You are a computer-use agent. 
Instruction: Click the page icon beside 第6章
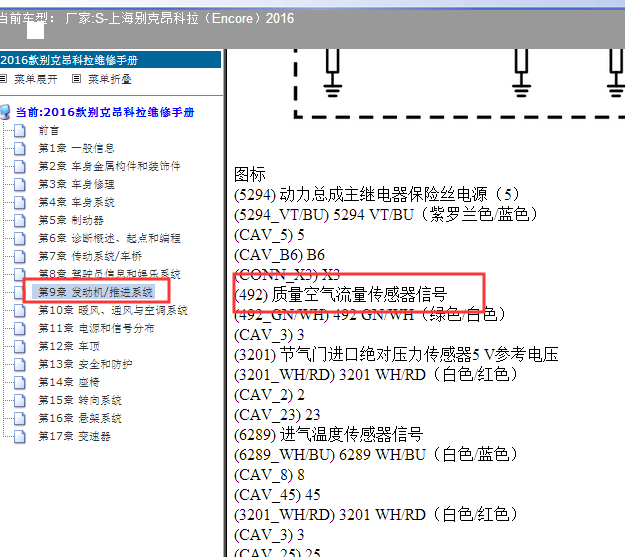pos(19,238)
